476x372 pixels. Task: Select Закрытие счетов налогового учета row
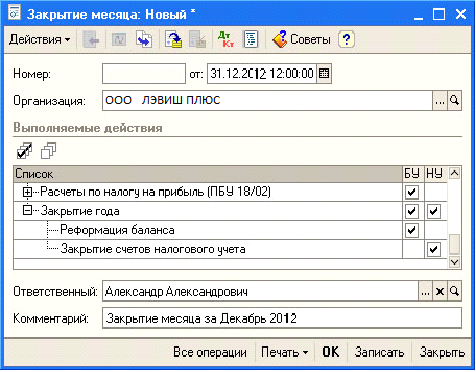tap(208, 249)
